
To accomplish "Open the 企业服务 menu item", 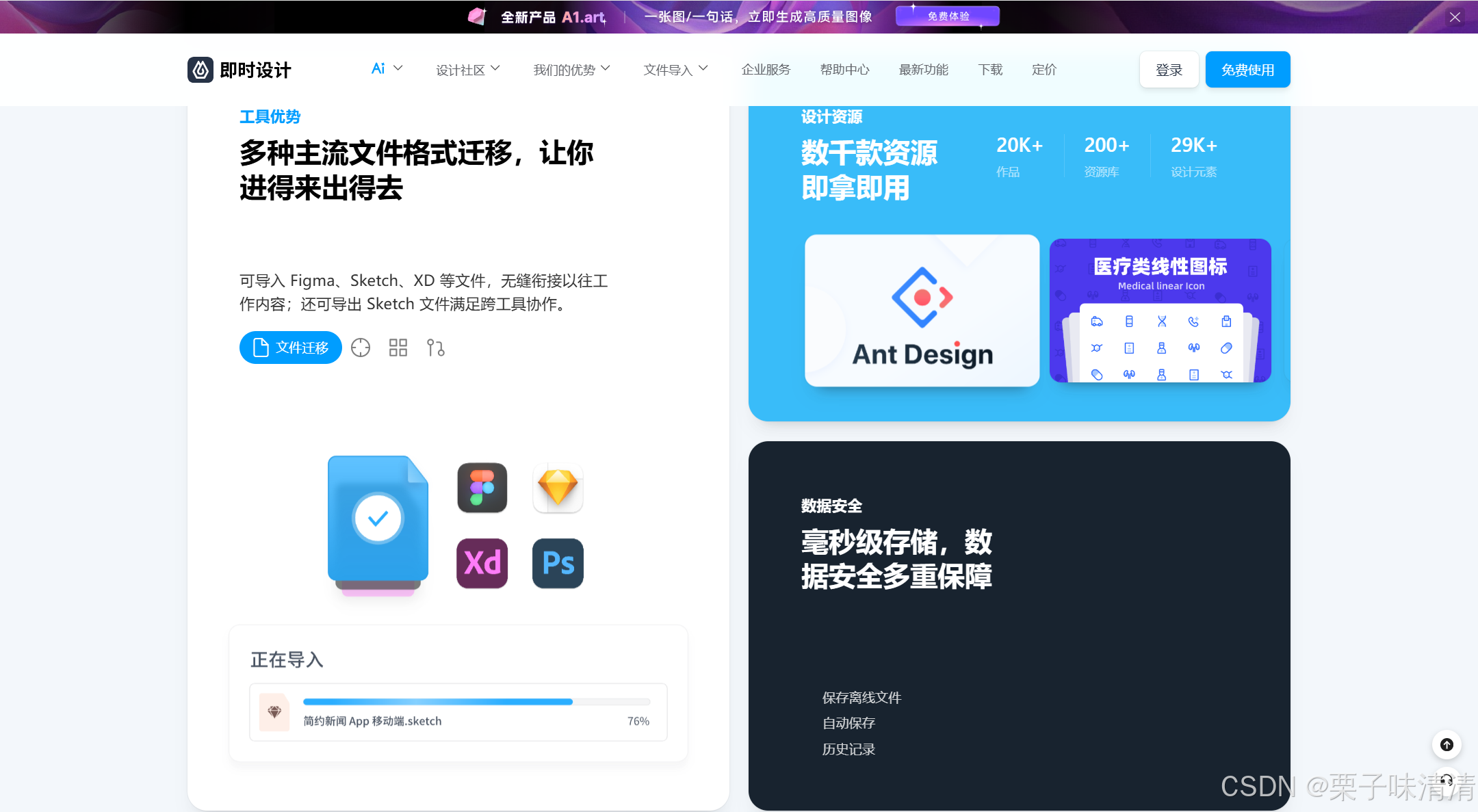I will [766, 70].
